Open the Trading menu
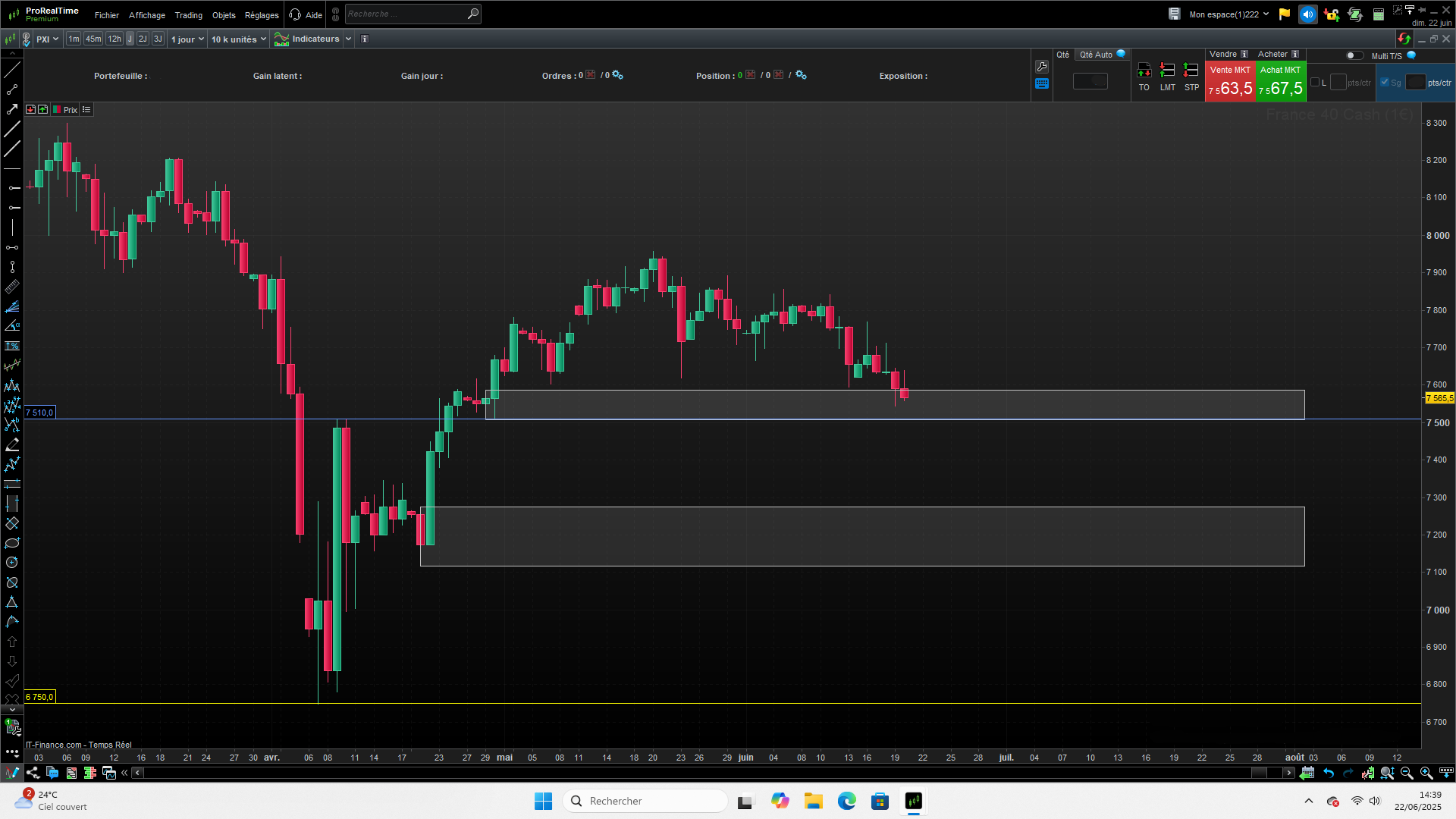Screen dimensions: 1456x819 [x=188, y=15]
